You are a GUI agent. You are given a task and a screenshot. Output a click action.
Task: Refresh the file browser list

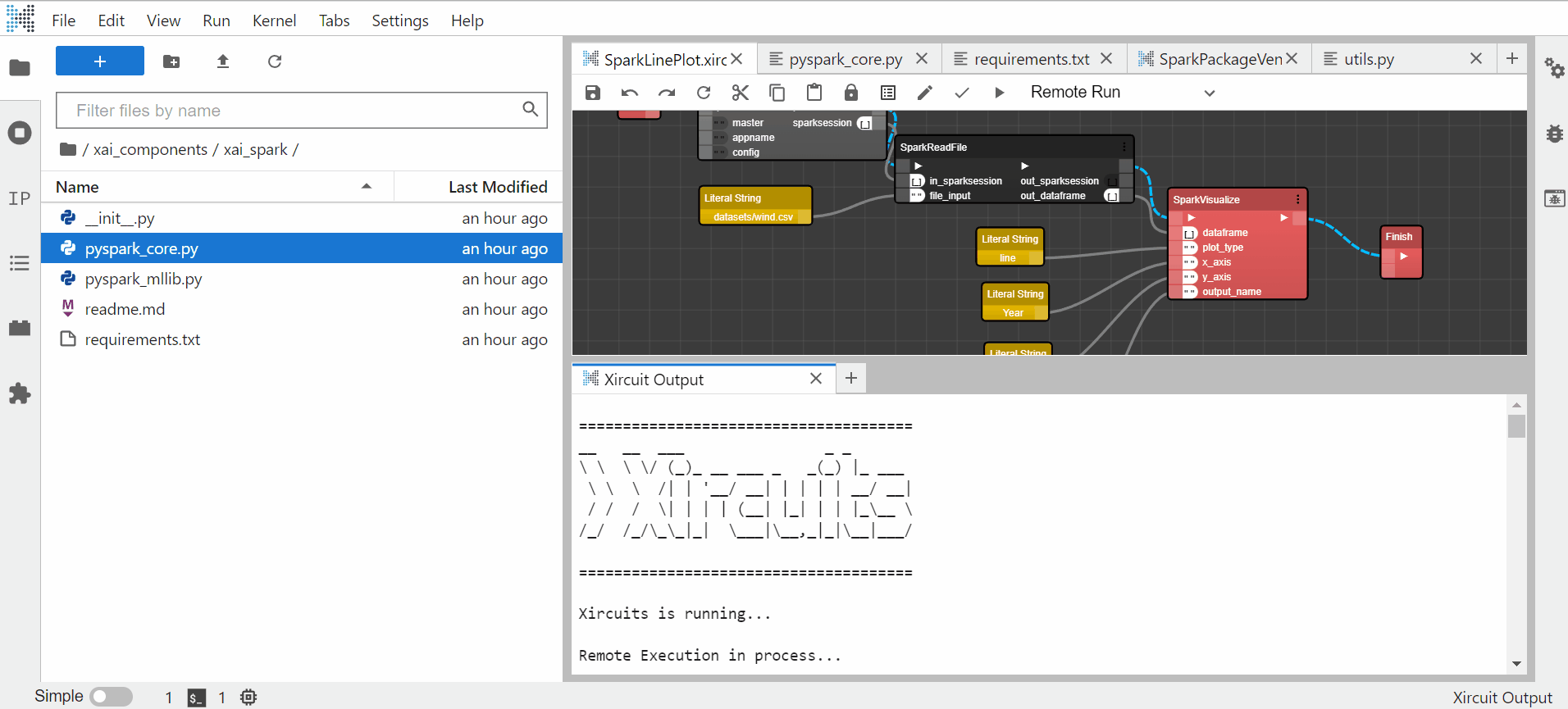click(x=275, y=61)
